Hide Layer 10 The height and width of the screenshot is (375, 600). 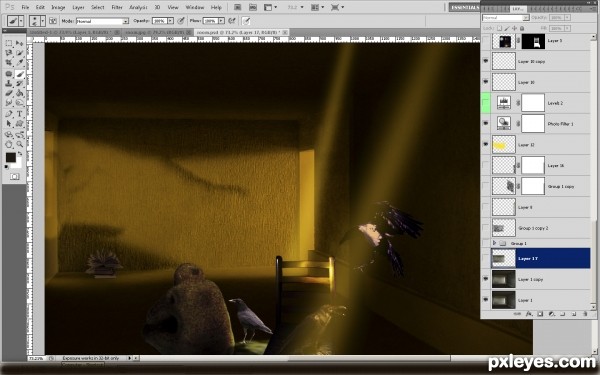click(486, 82)
